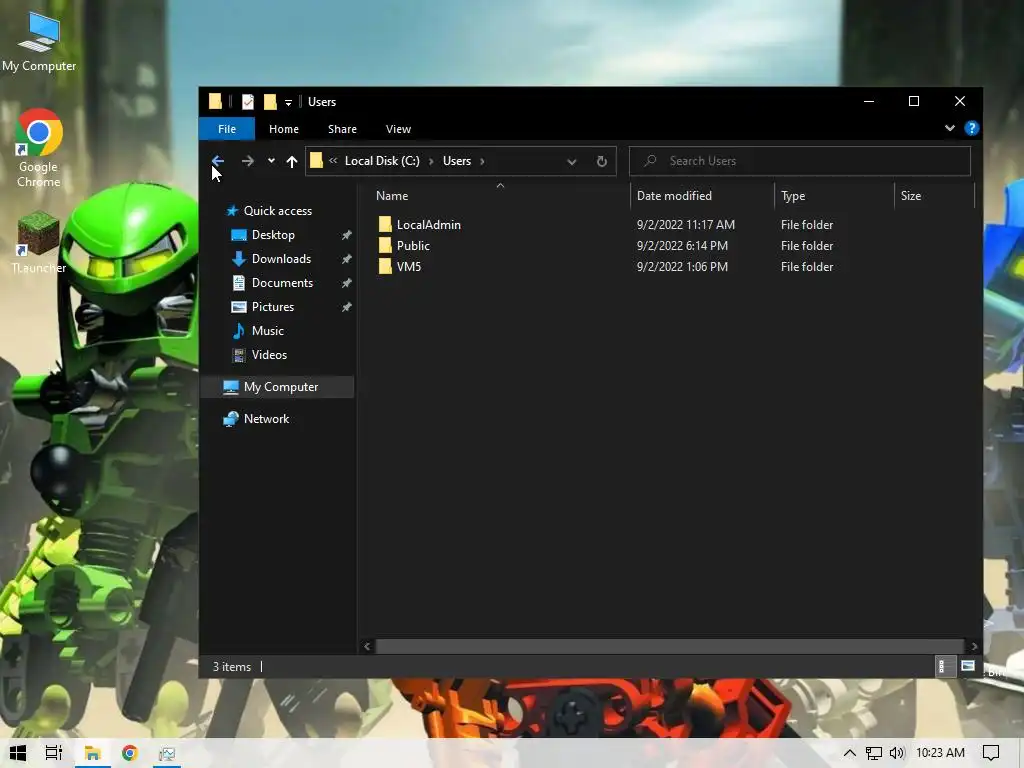Expand the address bar history dropdown

(571, 161)
